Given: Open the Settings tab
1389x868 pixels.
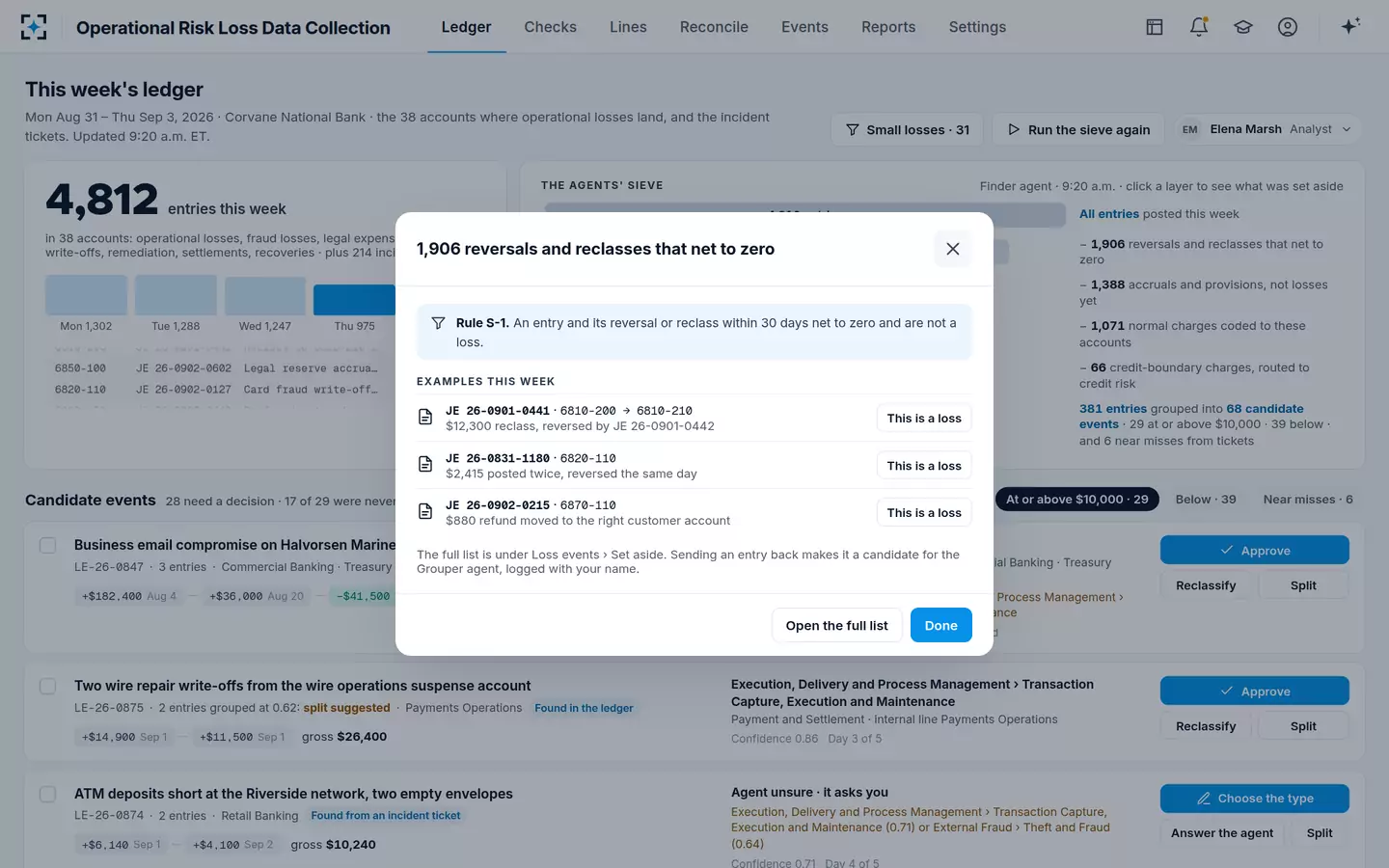Looking at the screenshot, I should tap(977, 27).
